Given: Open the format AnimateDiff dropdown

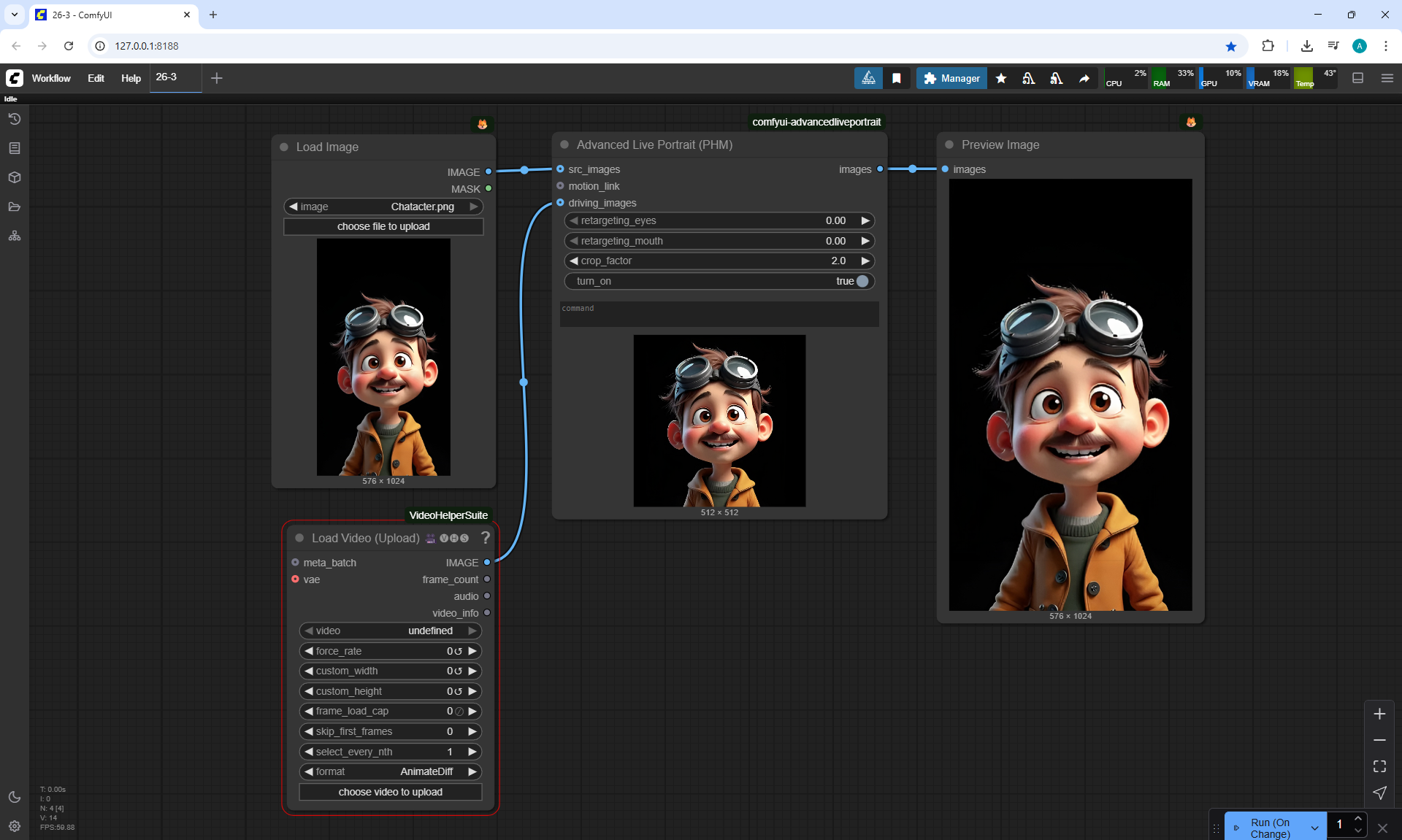Looking at the screenshot, I should click(x=391, y=771).
